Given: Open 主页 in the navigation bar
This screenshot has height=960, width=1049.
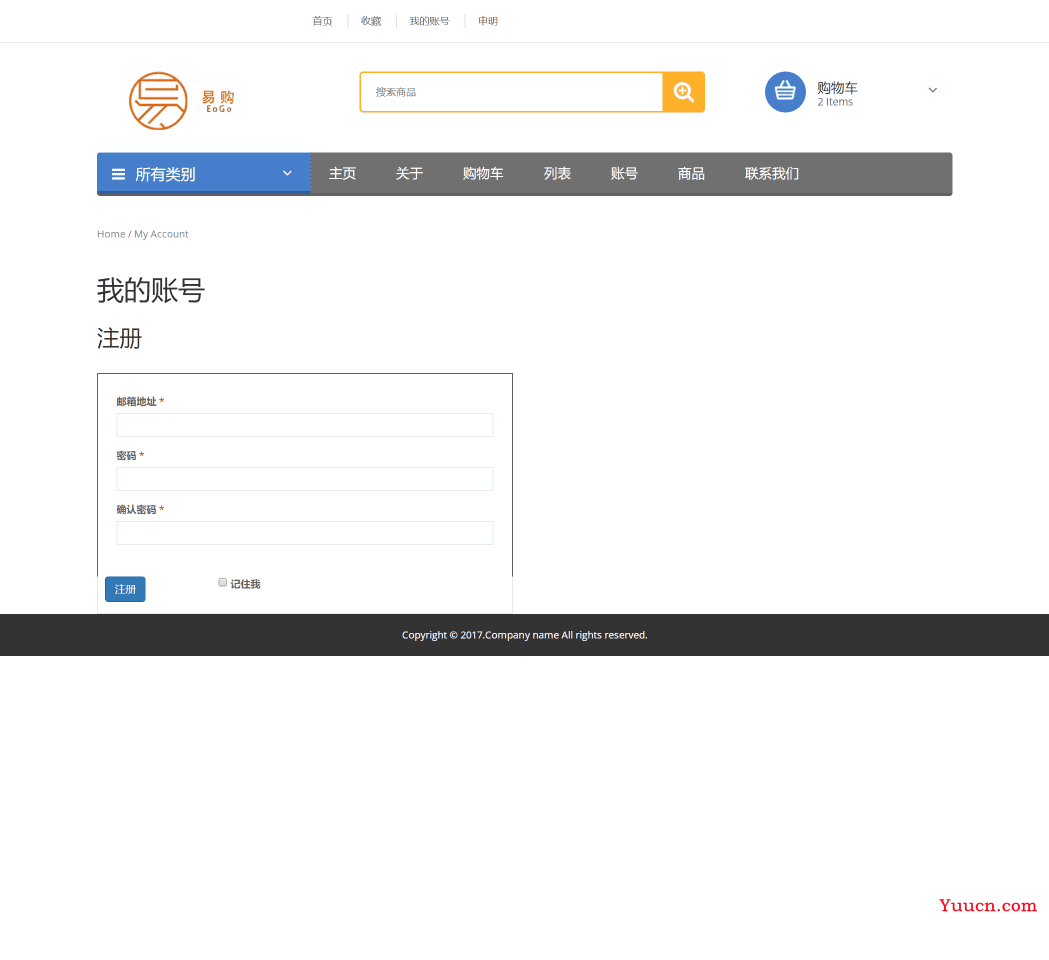Looking at the screenshot, I should coord(343,173).
